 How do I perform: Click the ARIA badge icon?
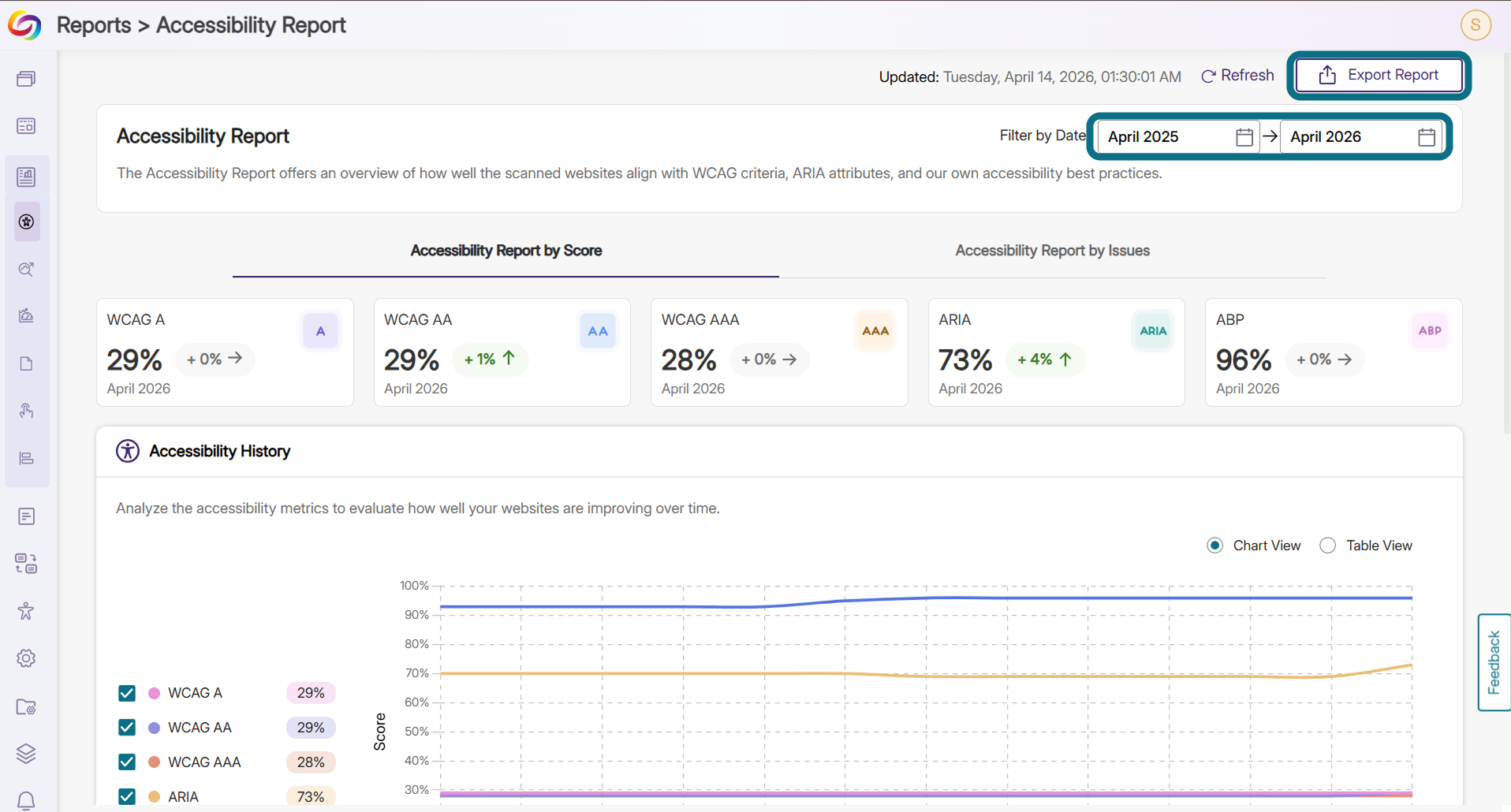(x=1153, y=331)
